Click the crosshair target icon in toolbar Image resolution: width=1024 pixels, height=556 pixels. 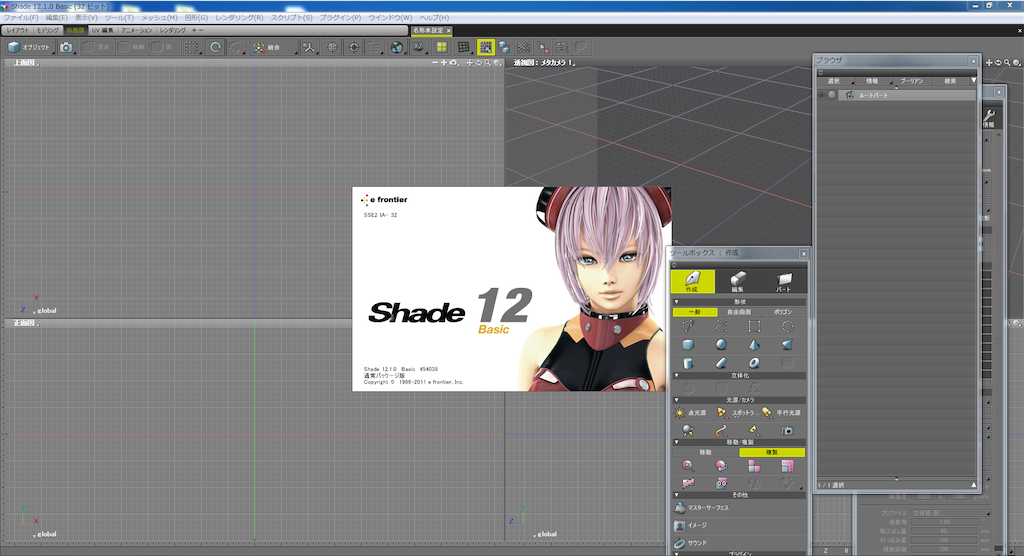(x=354, y=47)
